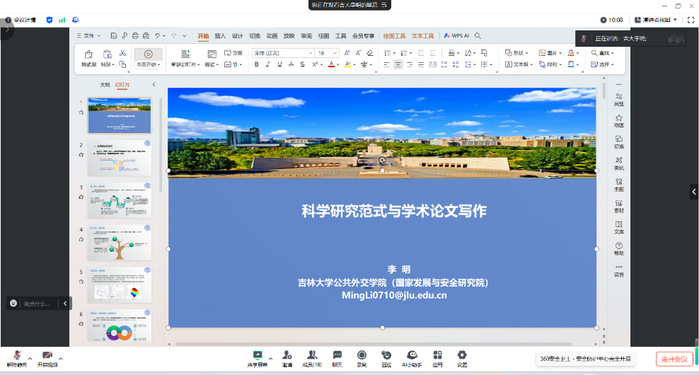Screen dimensions: 699x375
Task: Select the font color red swatch
Action: (x=331, y=65)
